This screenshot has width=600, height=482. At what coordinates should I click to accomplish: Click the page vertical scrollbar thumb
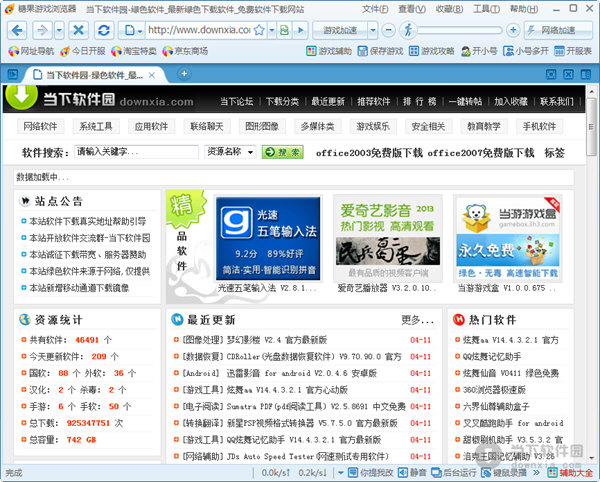tap(592, 127)
